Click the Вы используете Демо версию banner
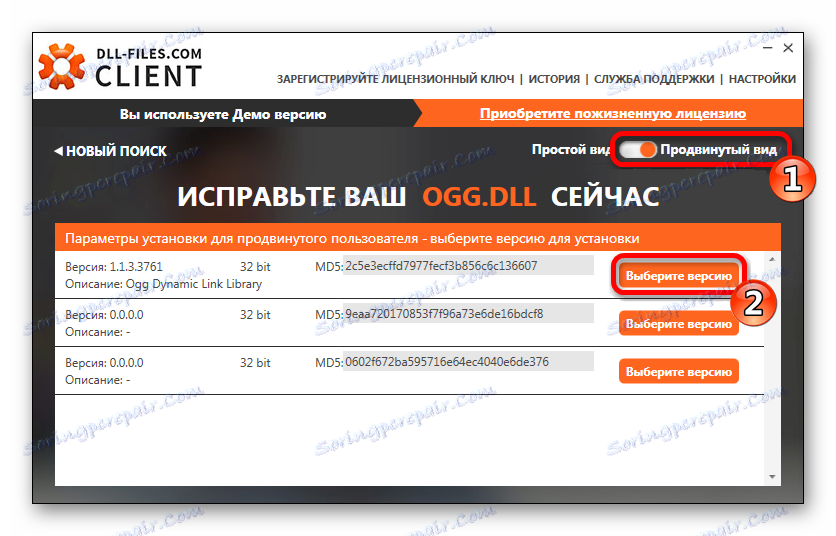Screen dimensions: 836x536 coord(223,114)
